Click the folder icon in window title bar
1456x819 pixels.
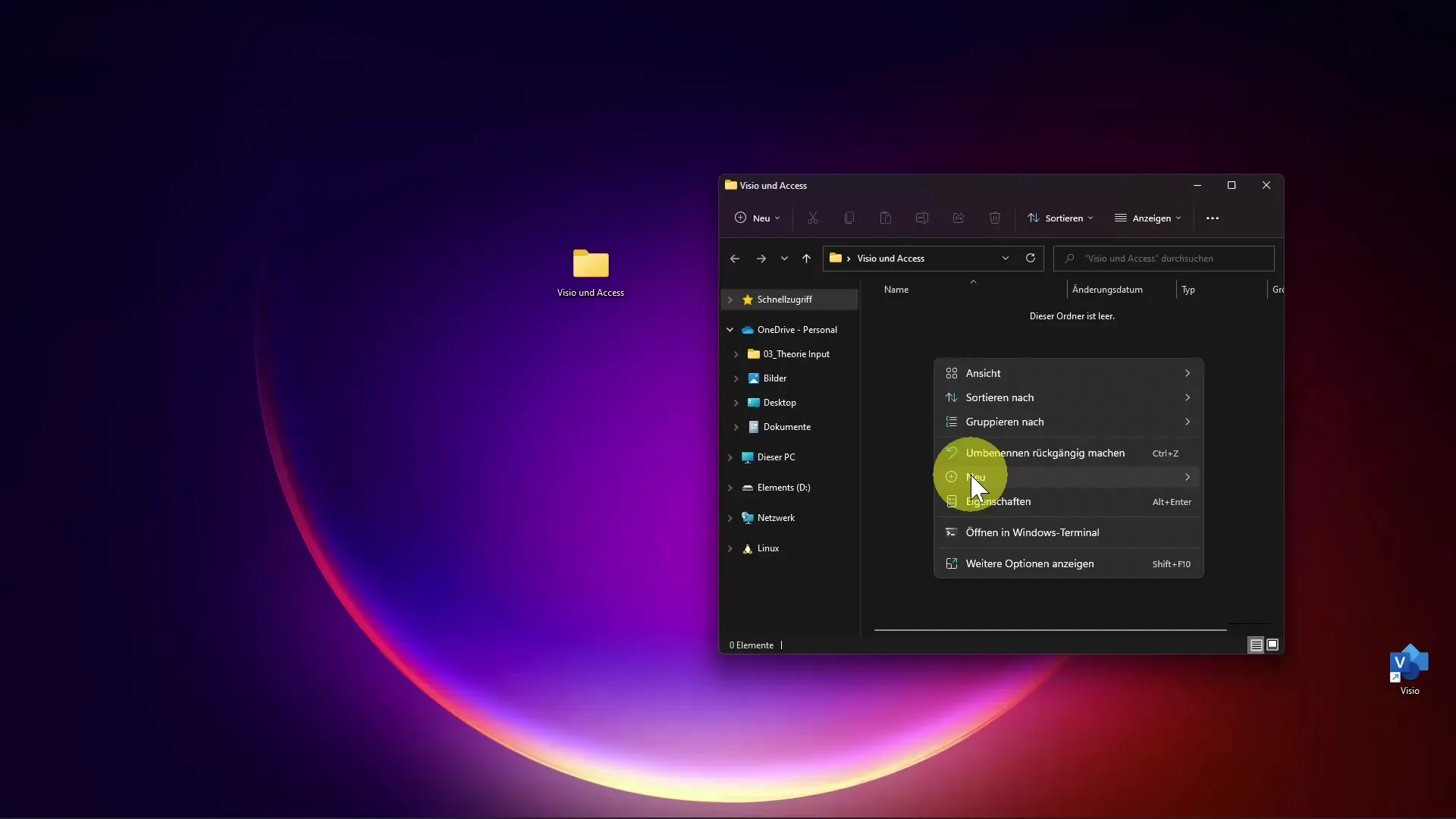pos(730,185)
